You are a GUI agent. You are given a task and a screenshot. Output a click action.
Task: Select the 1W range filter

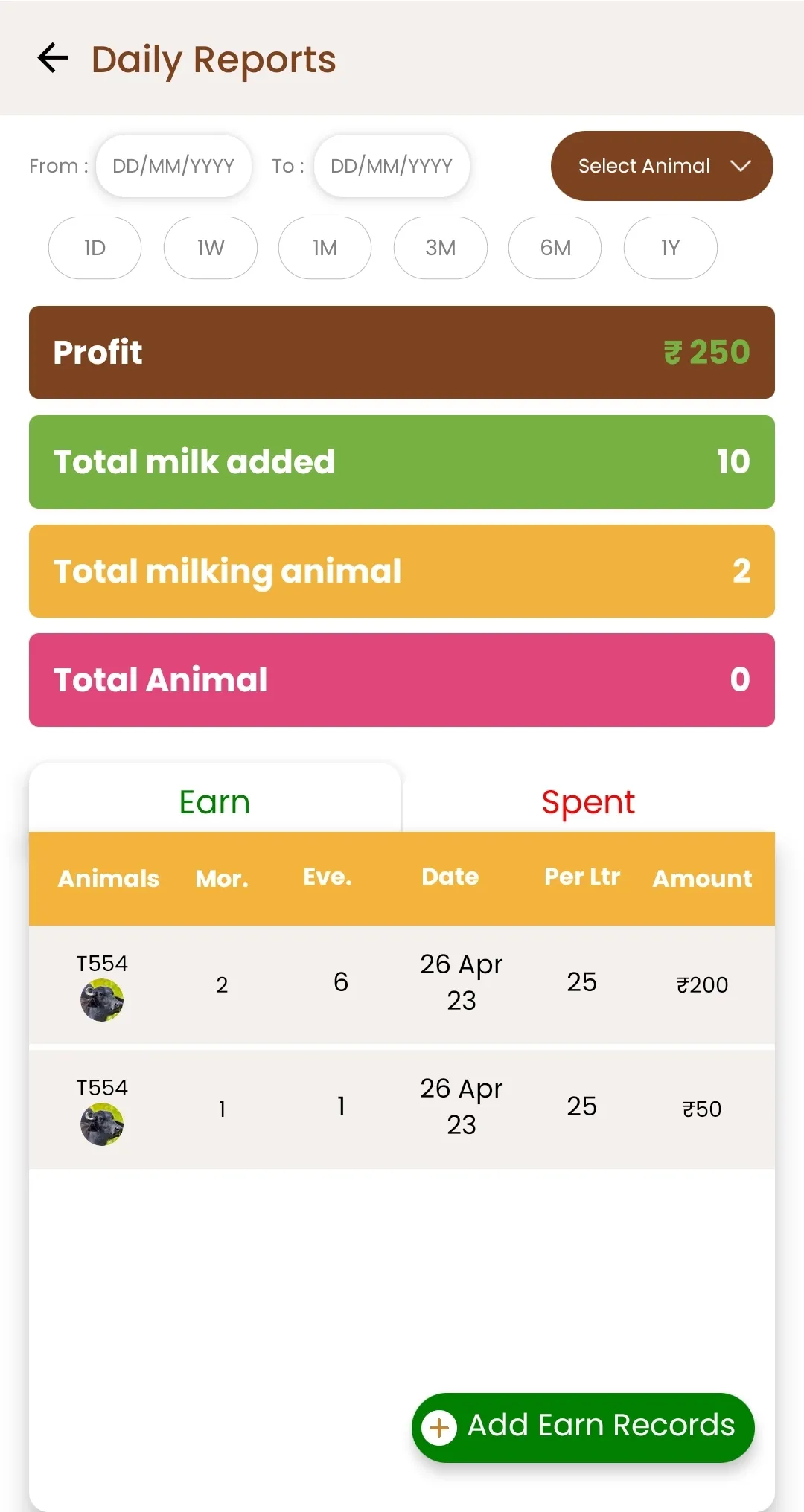(210, 248)
